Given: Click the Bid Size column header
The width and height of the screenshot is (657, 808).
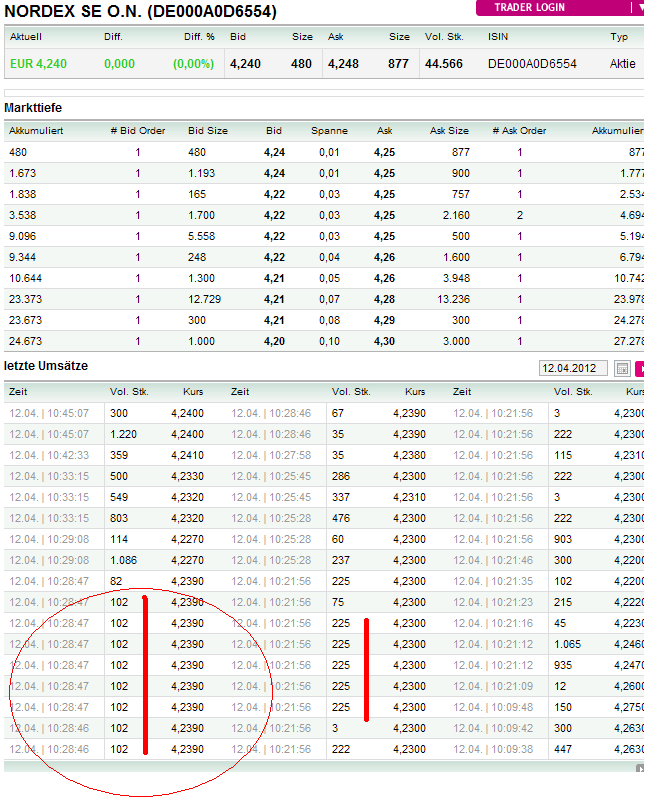Looking at the screenshot, I should (x=208, y=131).
